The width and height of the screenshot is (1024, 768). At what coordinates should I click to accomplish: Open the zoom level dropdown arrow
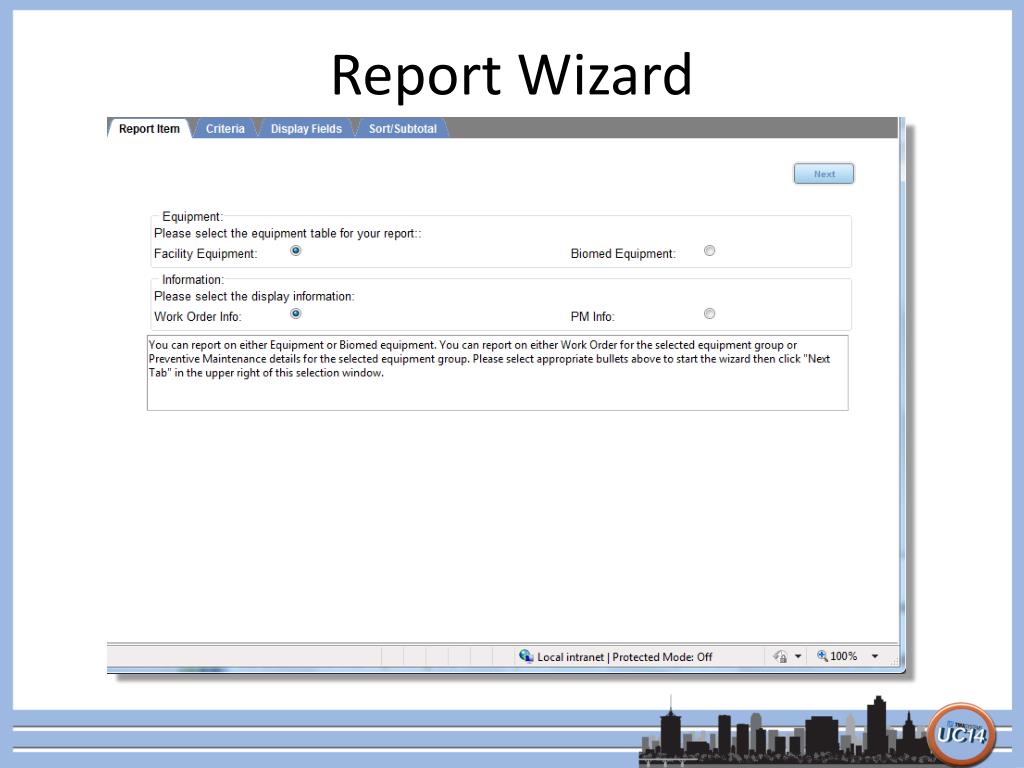point(875,656)
